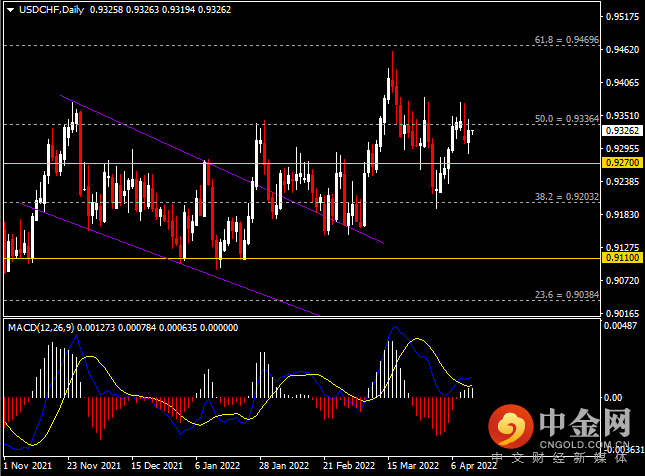
Task: Open the USDCHF chart dropdown triangle
Action: click(x=10, y=10)
